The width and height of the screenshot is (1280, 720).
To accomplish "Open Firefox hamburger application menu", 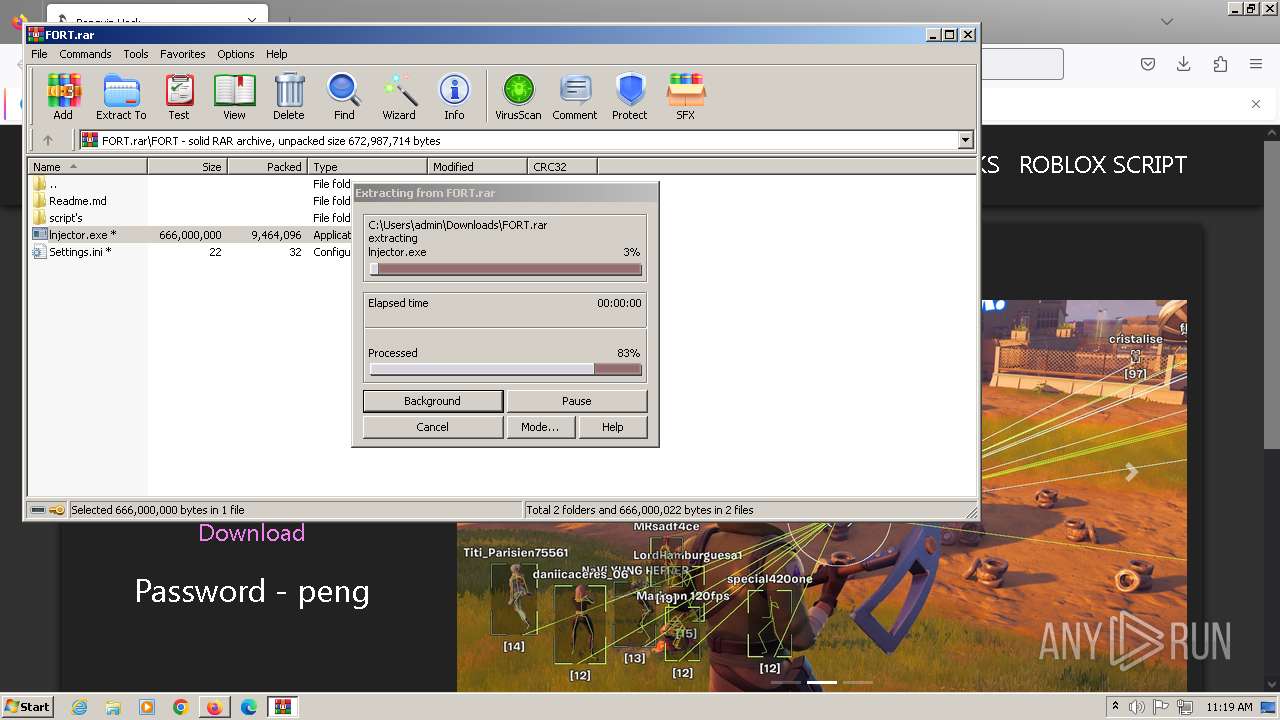I will click(x=1256, y=64).
